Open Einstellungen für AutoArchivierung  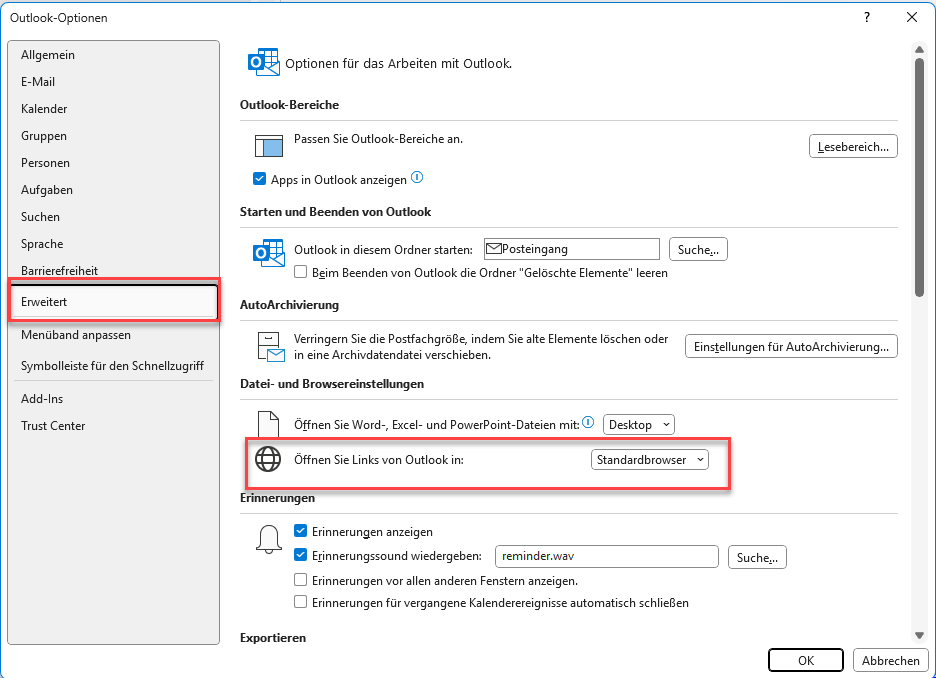[790, 347]
